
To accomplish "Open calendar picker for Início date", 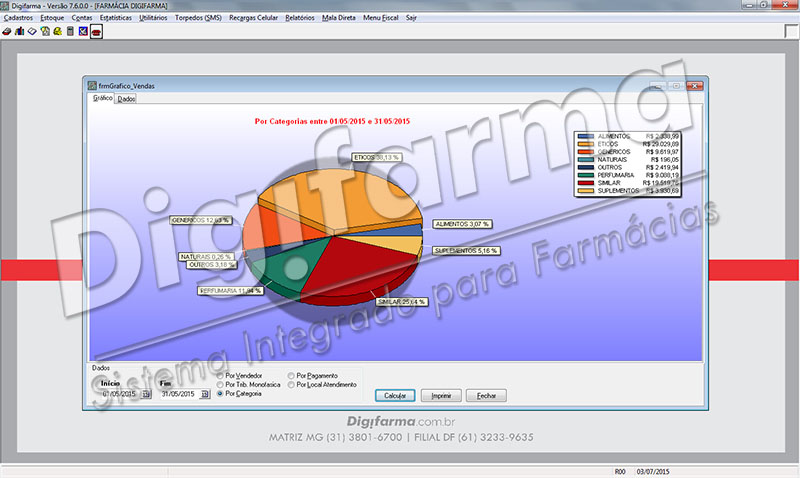I will 146,394.
